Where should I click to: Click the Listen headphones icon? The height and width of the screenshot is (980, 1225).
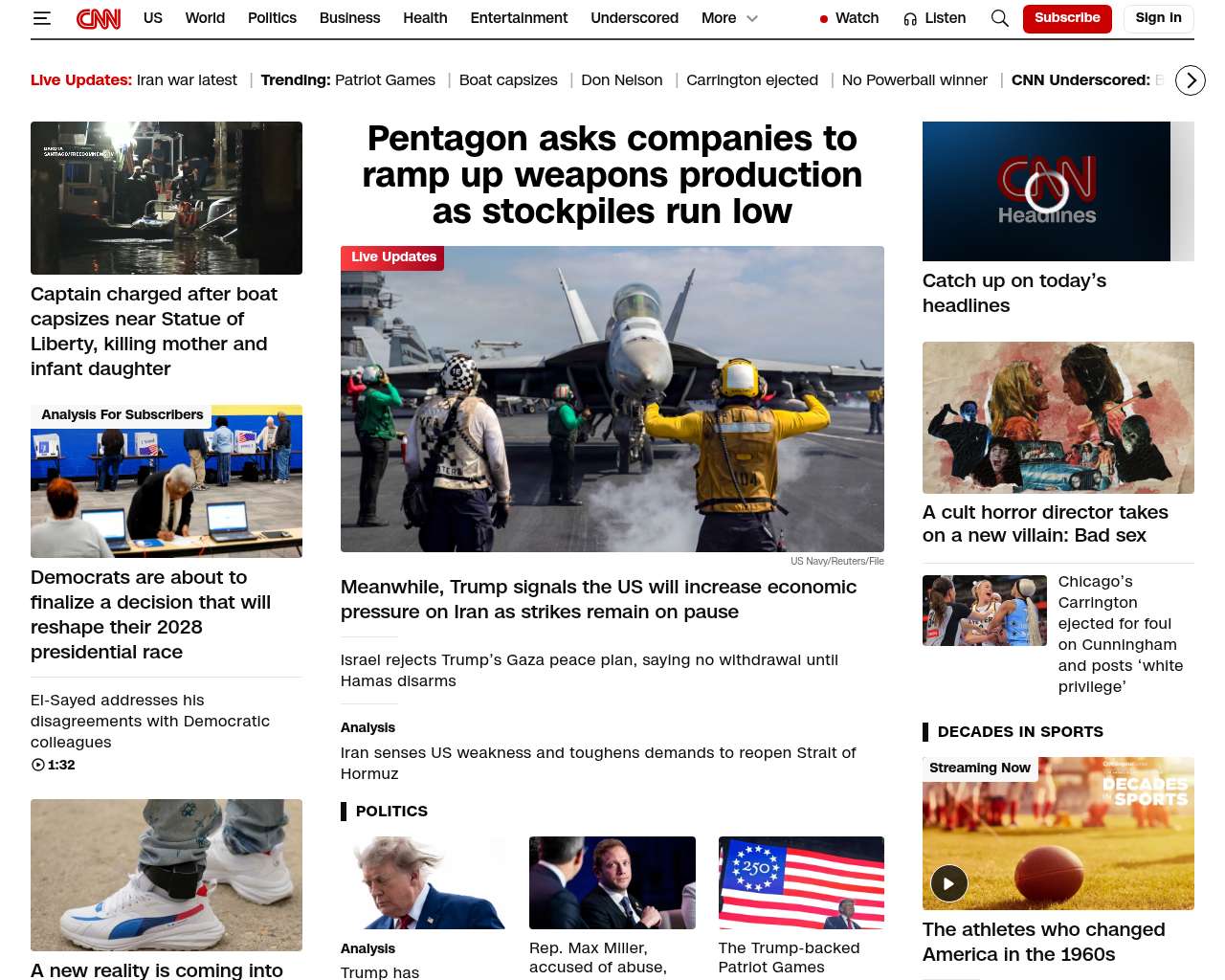[910, 19]
